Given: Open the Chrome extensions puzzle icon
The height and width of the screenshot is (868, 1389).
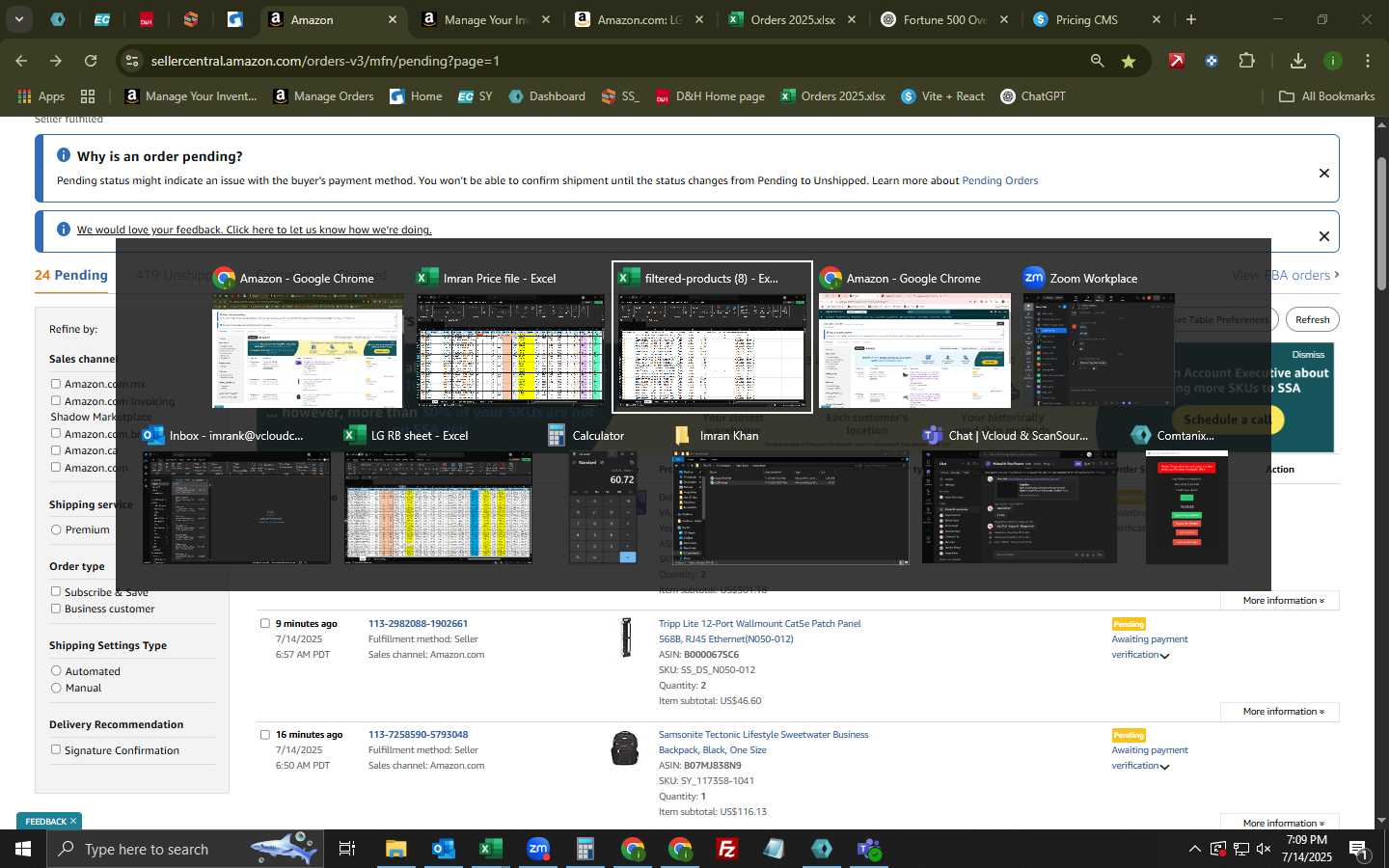Looking at the screenshot, I should tap(1246, 61).
